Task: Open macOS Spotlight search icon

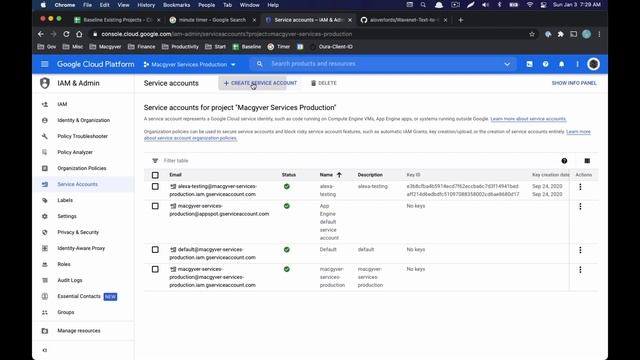Action: [x=423, y=5]
